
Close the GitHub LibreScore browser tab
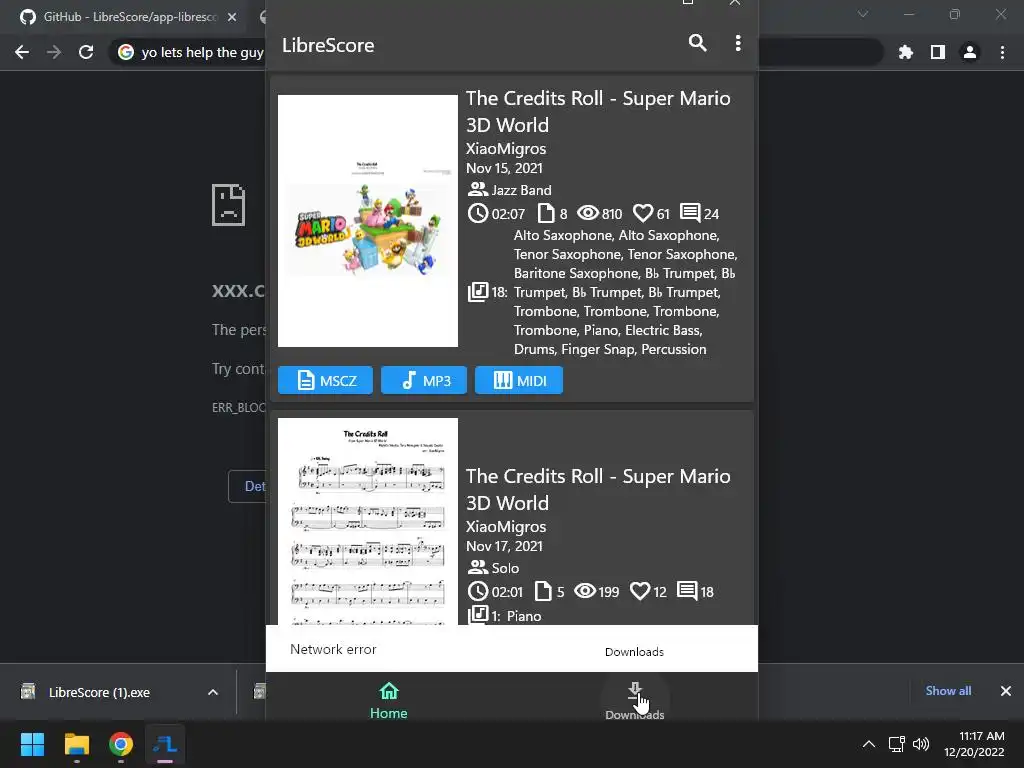click(232, 17)
